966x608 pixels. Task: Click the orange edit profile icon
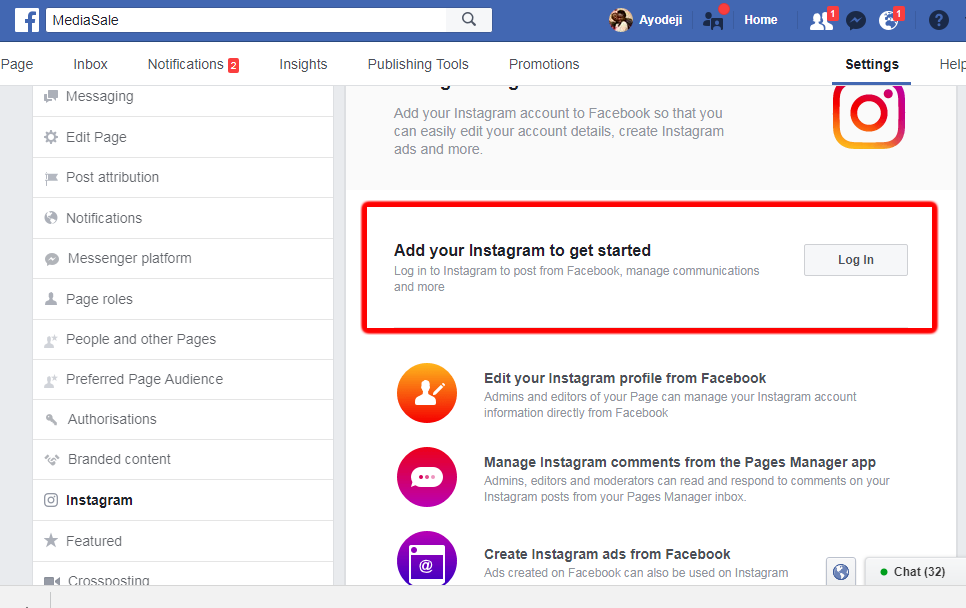[x=427, y=393]
